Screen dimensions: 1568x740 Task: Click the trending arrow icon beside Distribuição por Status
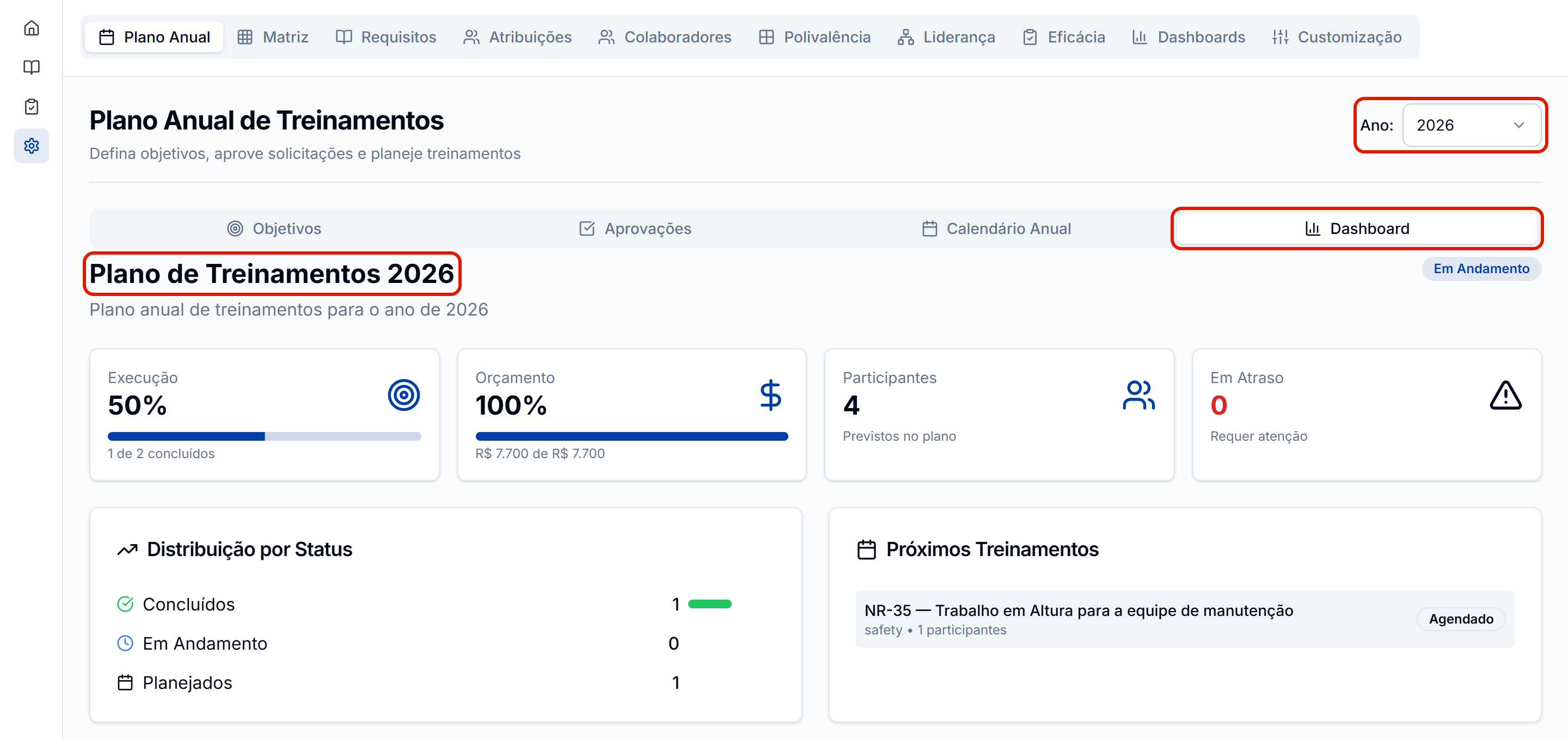pos(127,550)
